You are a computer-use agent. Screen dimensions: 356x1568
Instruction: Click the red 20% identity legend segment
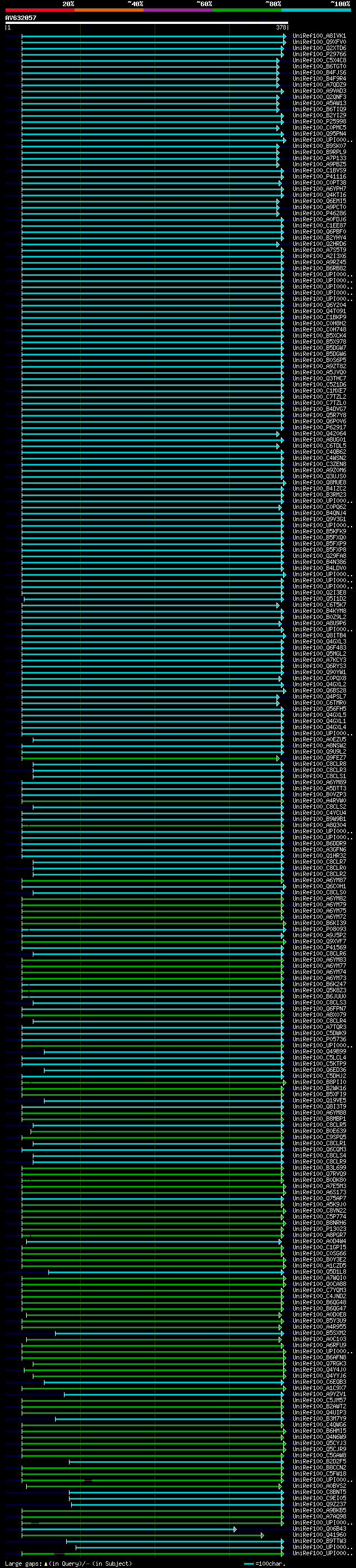(39, 10)
